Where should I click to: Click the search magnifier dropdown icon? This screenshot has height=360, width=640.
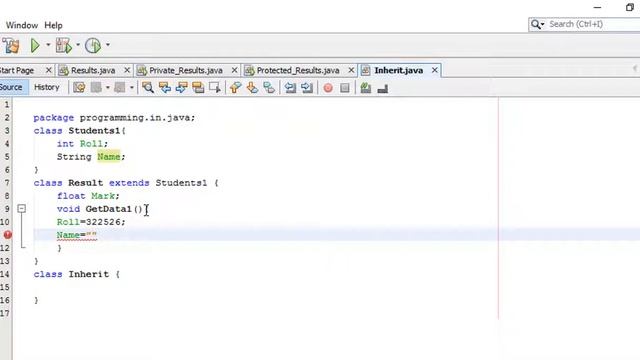537,24
